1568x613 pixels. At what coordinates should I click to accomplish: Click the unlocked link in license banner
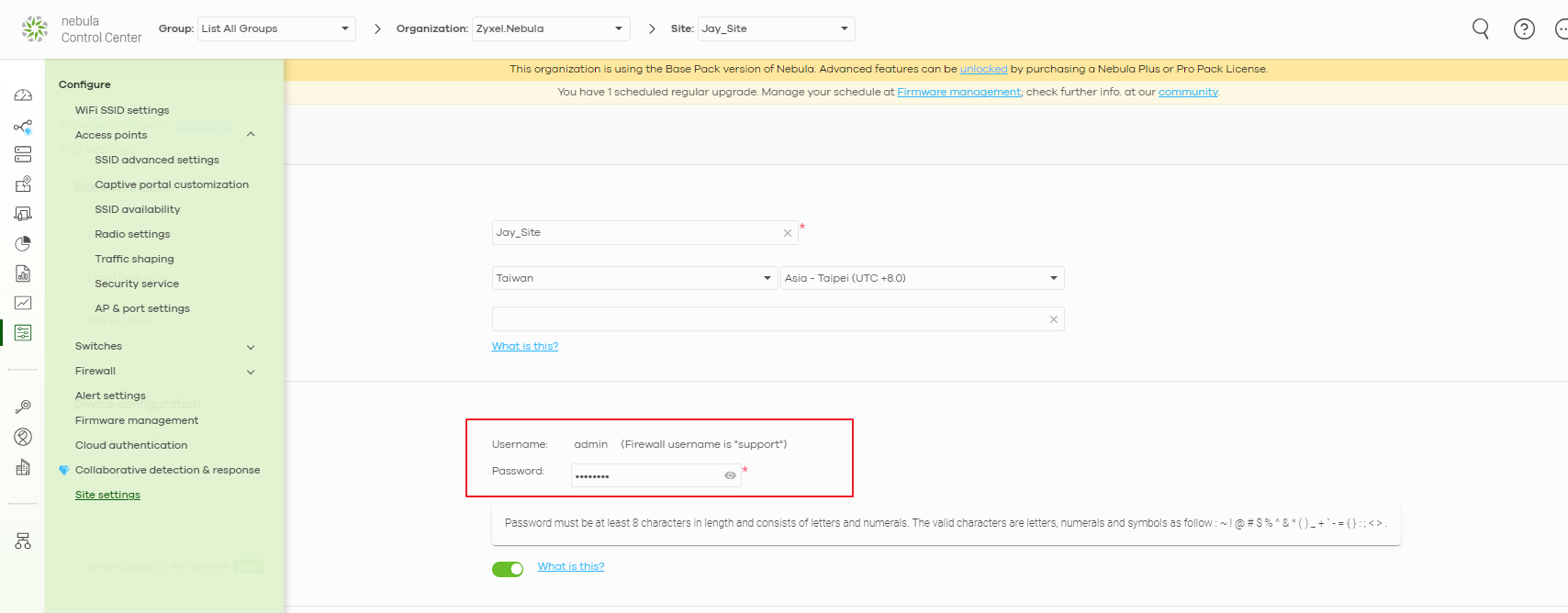pyautogui.click(x=983, y=69)
